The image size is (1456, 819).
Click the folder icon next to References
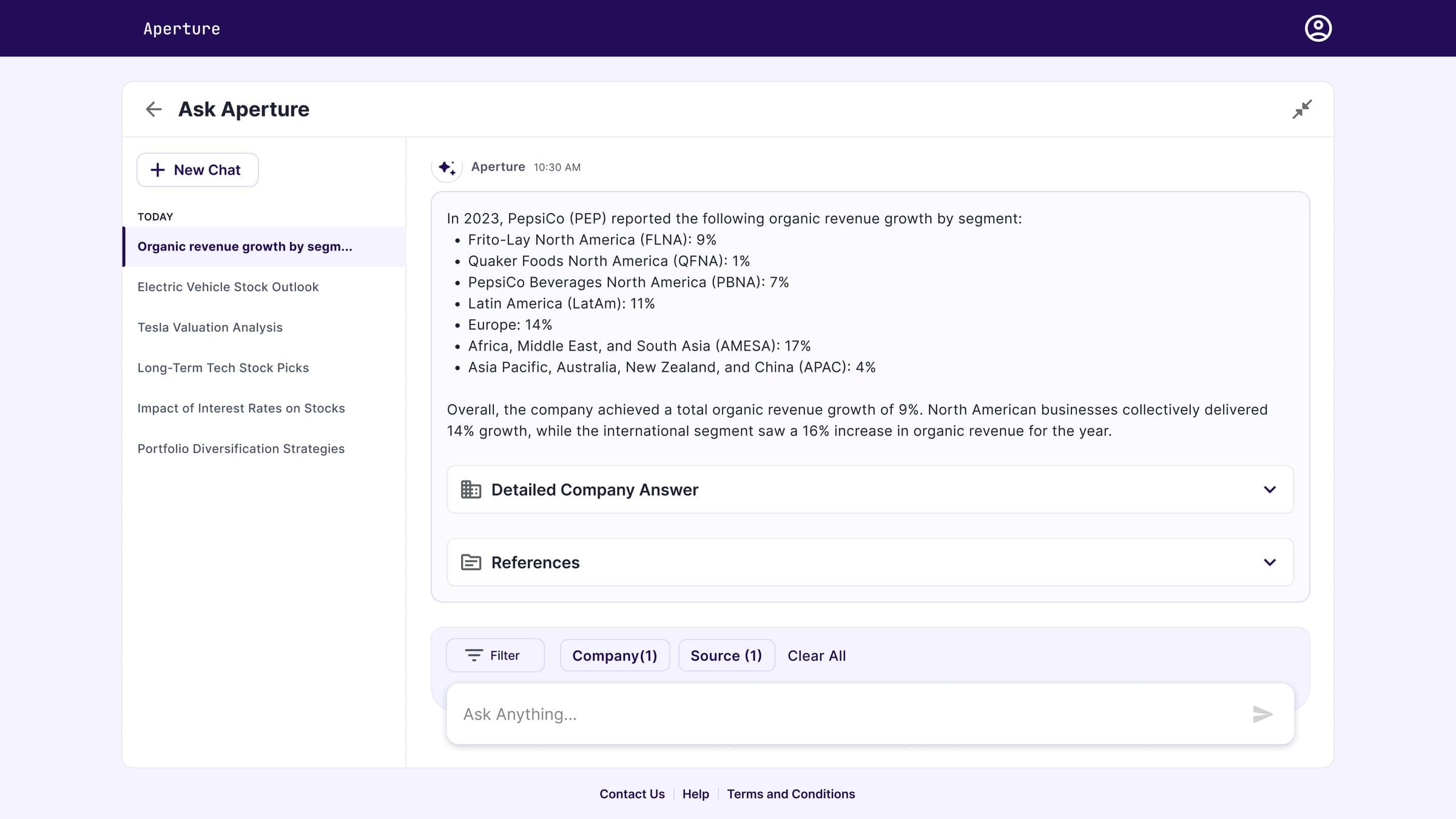pyautogui.click(x=471, y=562)
